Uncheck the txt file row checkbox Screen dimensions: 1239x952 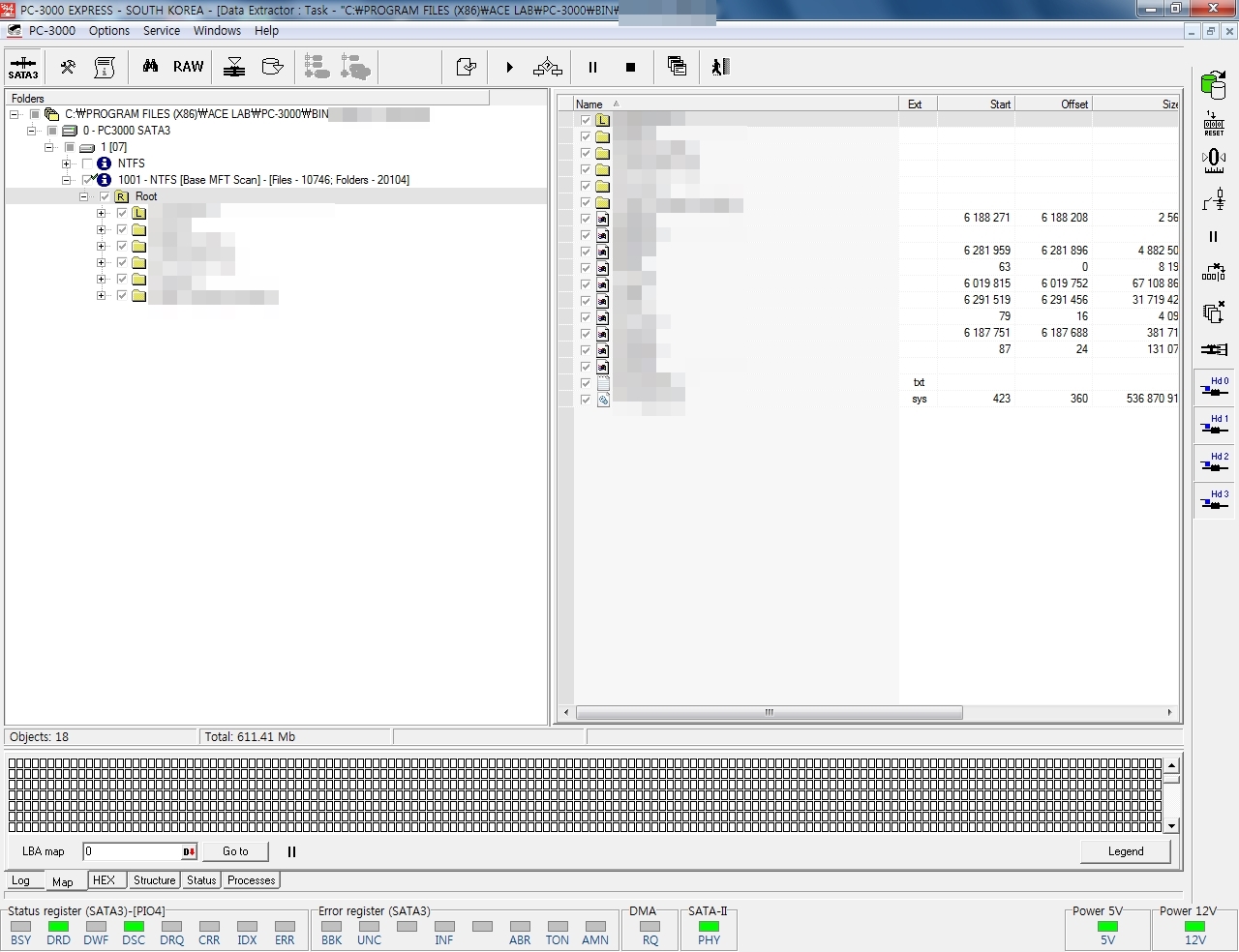click(586, 383)
